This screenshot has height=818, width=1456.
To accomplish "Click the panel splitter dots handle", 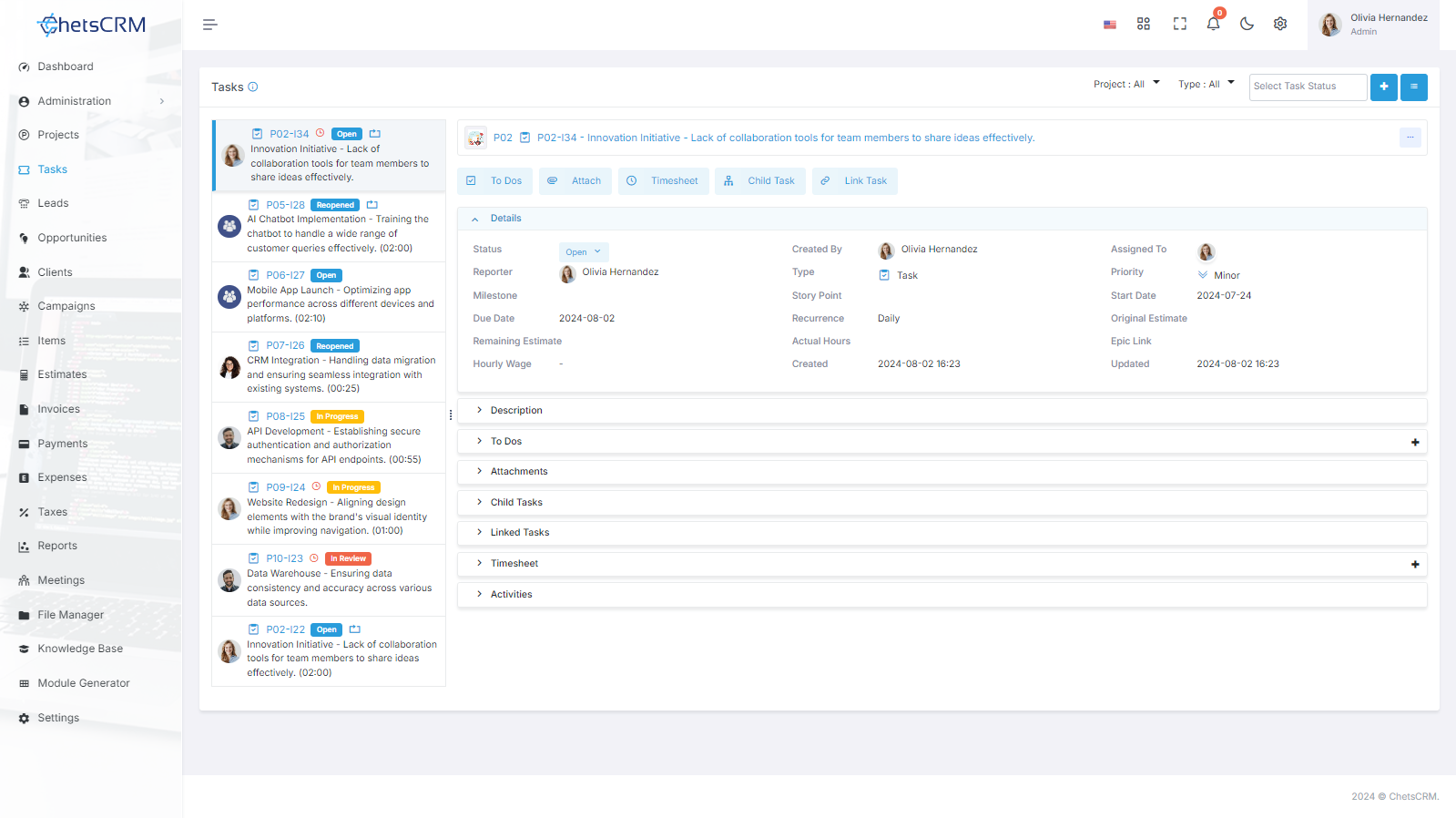I will [451, 415].
